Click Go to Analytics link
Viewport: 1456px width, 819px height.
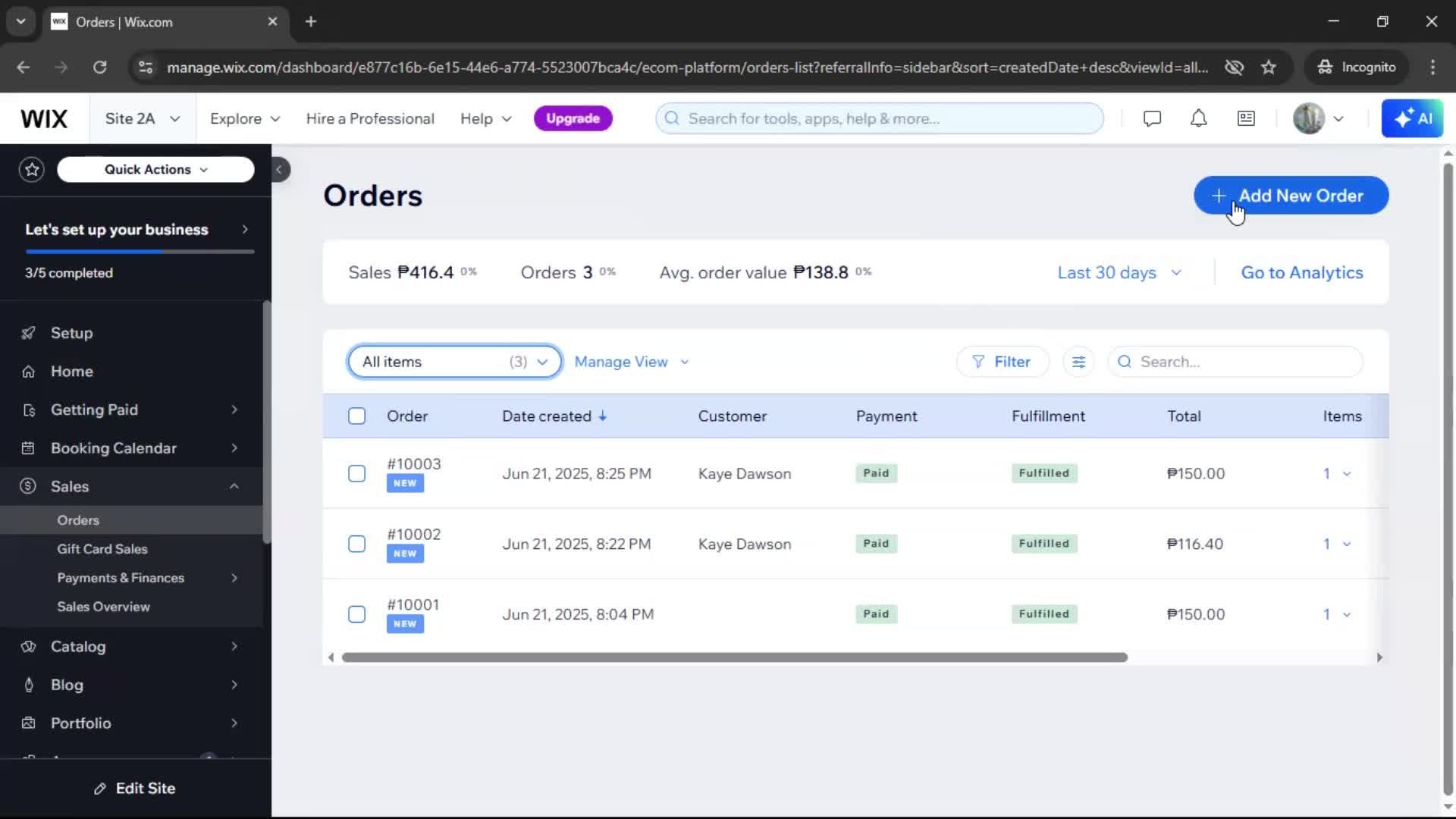(1301, 273)
